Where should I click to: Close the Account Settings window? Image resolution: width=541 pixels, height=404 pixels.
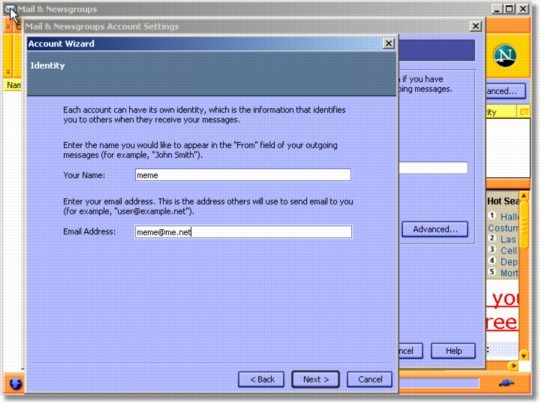tap(476, 26)
